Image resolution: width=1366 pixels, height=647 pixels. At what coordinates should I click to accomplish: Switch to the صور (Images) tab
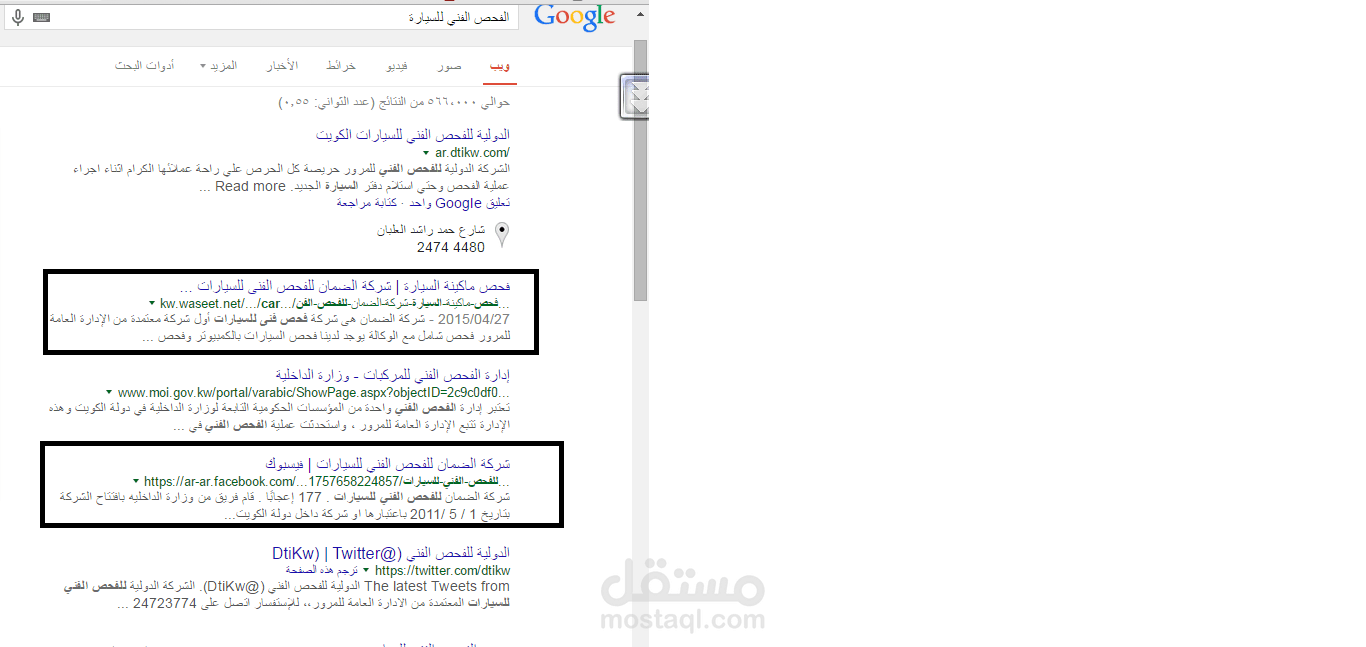point(449,66)
